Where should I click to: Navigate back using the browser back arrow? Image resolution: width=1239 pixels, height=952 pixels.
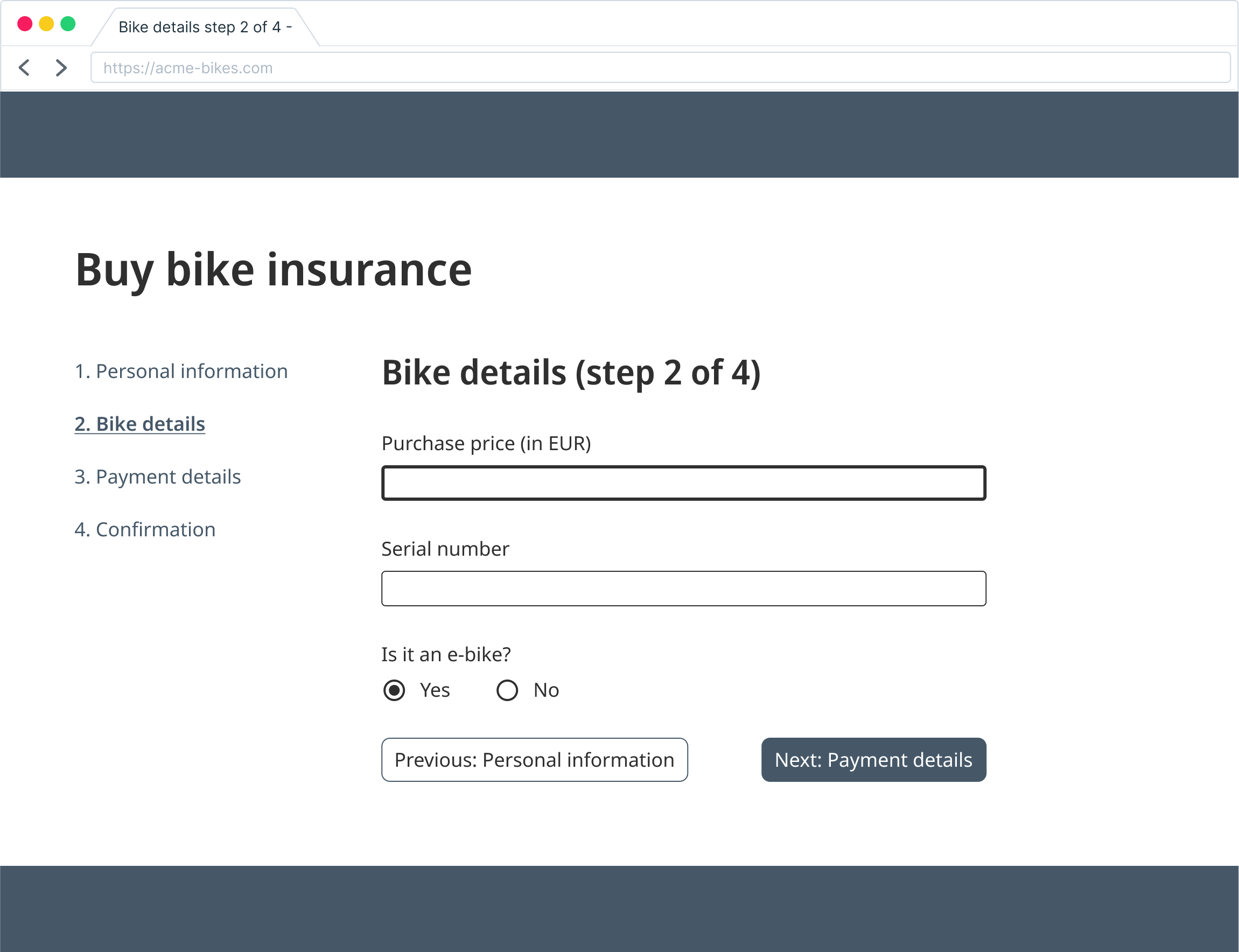pyautogui.click(x=24, y=67)
